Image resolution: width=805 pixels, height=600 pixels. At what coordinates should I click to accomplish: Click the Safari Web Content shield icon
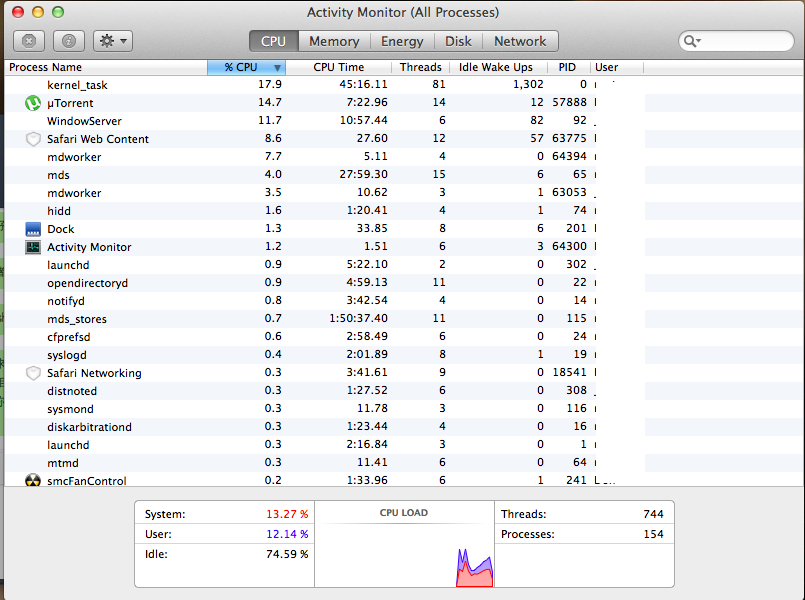coord(33,139)
